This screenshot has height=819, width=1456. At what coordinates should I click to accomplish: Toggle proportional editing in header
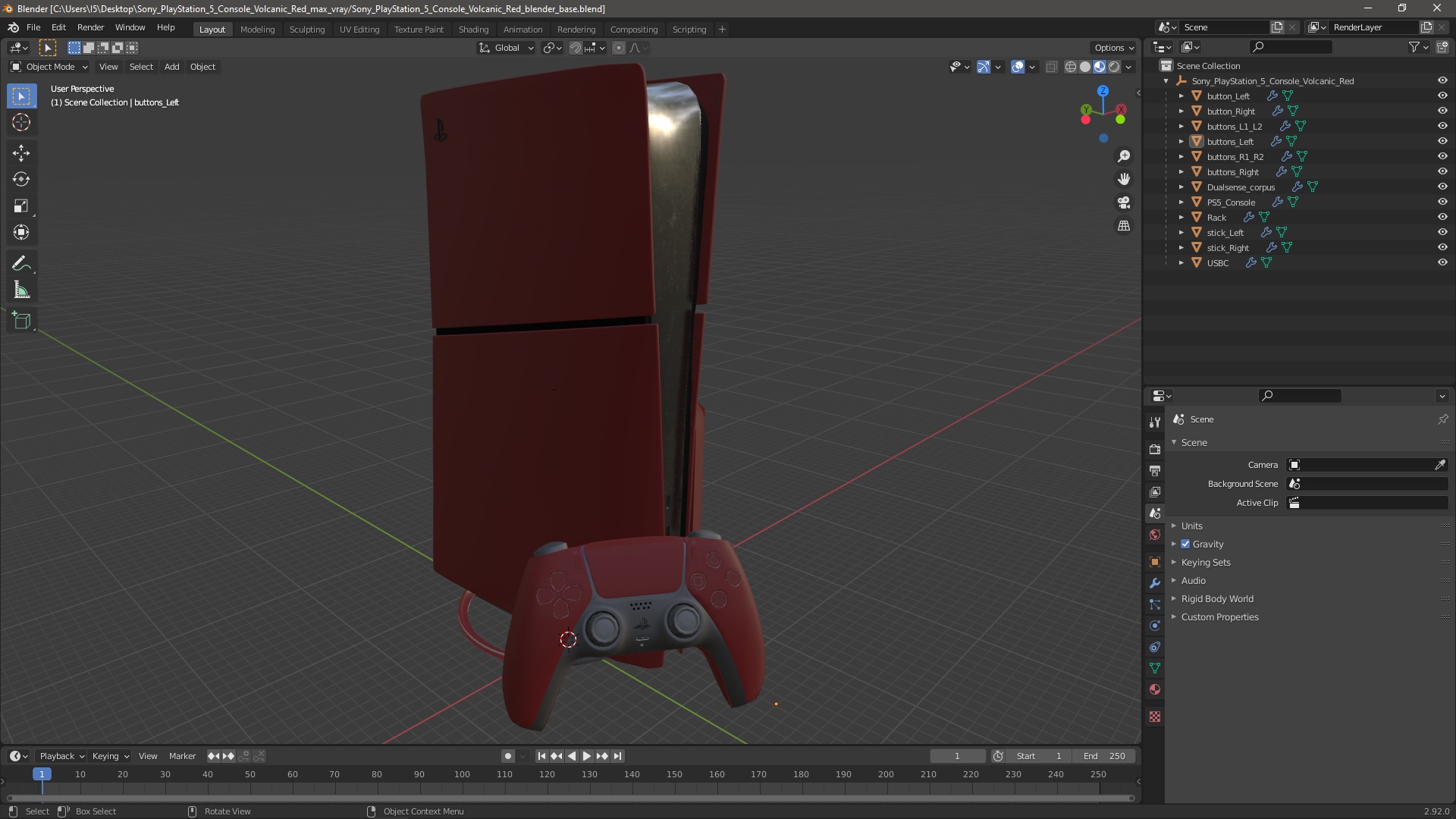(x=619, y=48)
